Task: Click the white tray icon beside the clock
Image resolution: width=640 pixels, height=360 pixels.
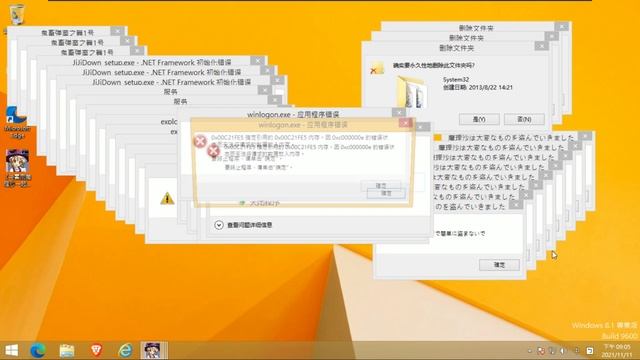Action: 589,351
